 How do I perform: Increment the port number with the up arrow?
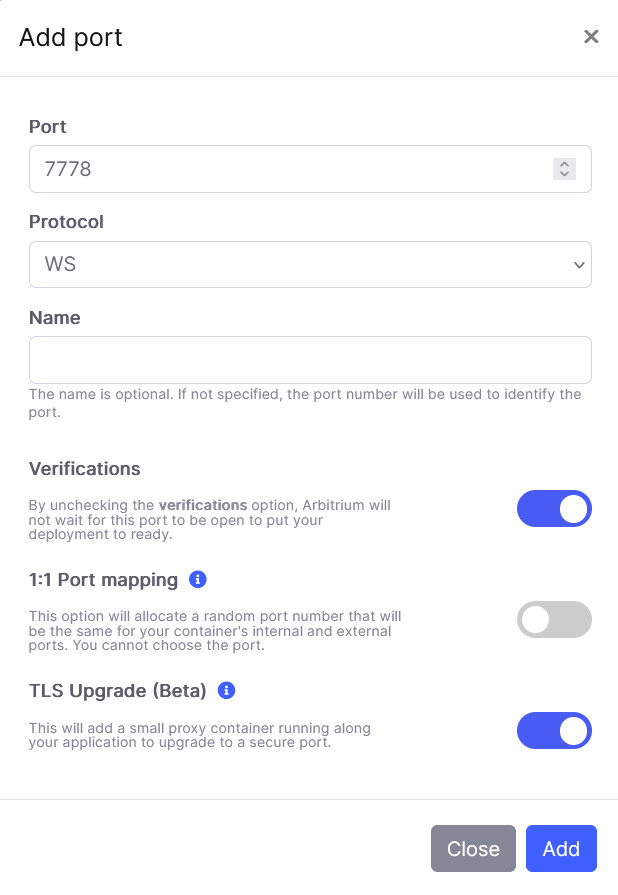click(x=564, y=164)
